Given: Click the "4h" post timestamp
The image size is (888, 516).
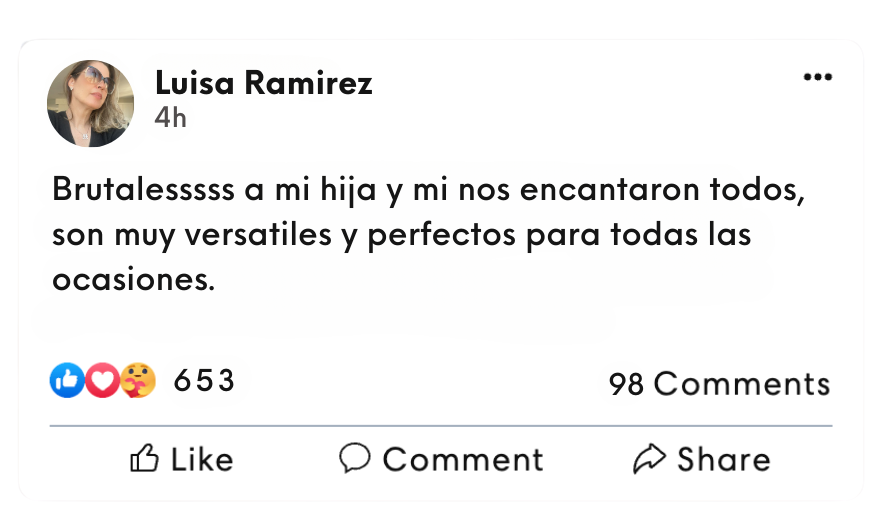Looking at the screenshot, I should (170, 118).
